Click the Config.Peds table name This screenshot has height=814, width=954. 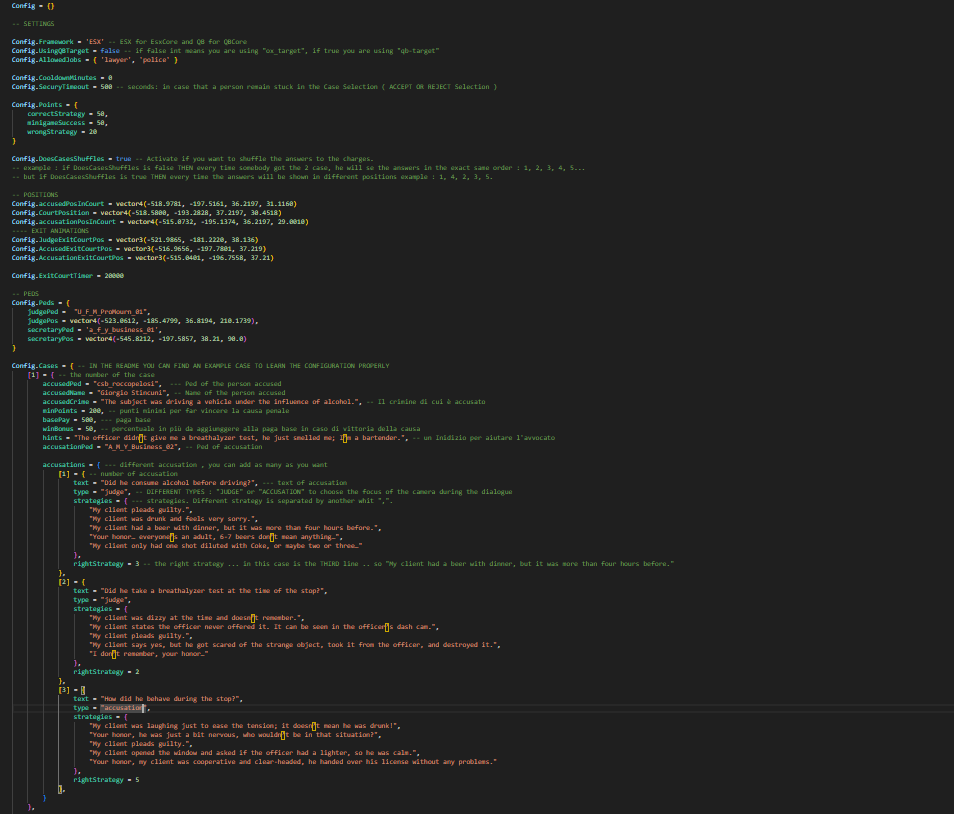(x=33, y=302)
